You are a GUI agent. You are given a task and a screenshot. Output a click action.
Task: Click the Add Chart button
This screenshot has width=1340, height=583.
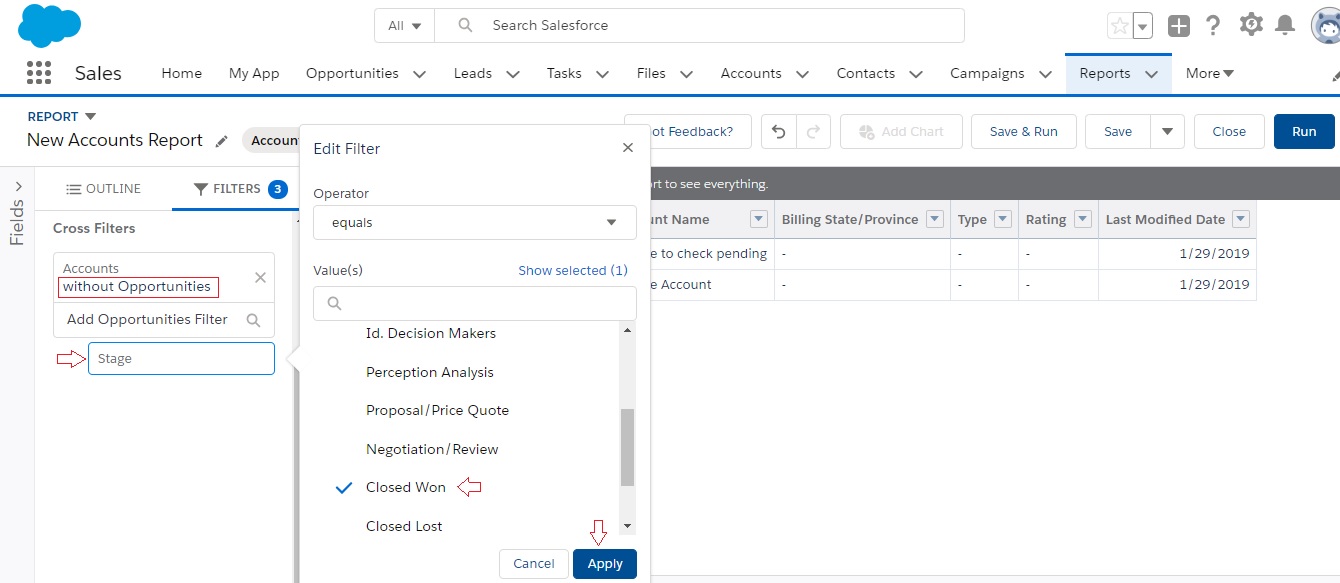(901, 131)
